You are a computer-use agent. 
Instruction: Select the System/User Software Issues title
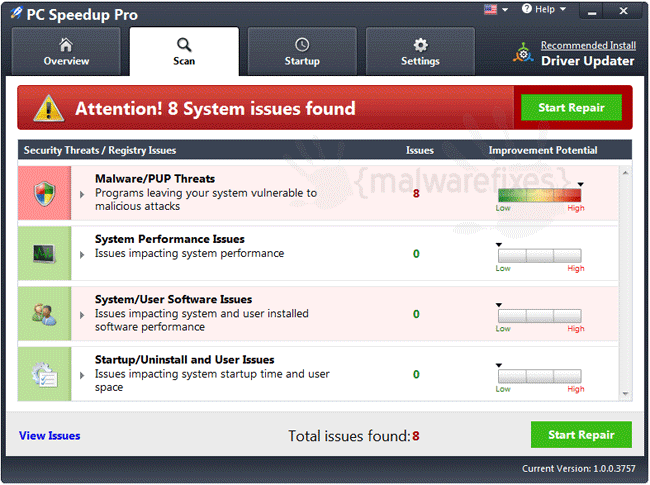click(x=173, y=299)
